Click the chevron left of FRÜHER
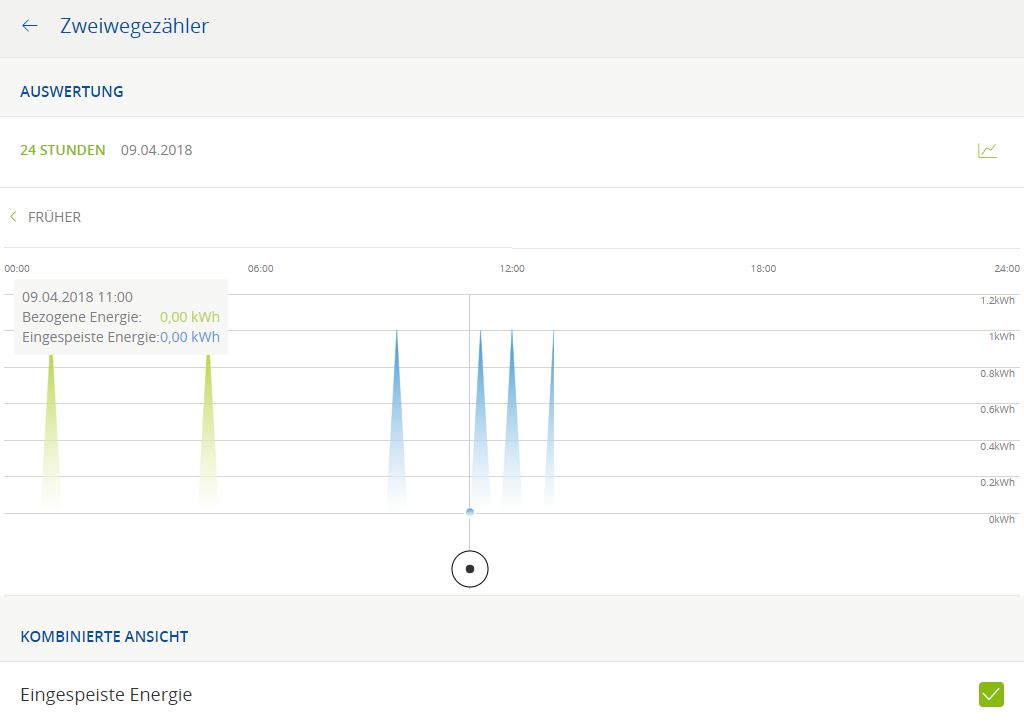1024x723 pixels. click(13, 217)
